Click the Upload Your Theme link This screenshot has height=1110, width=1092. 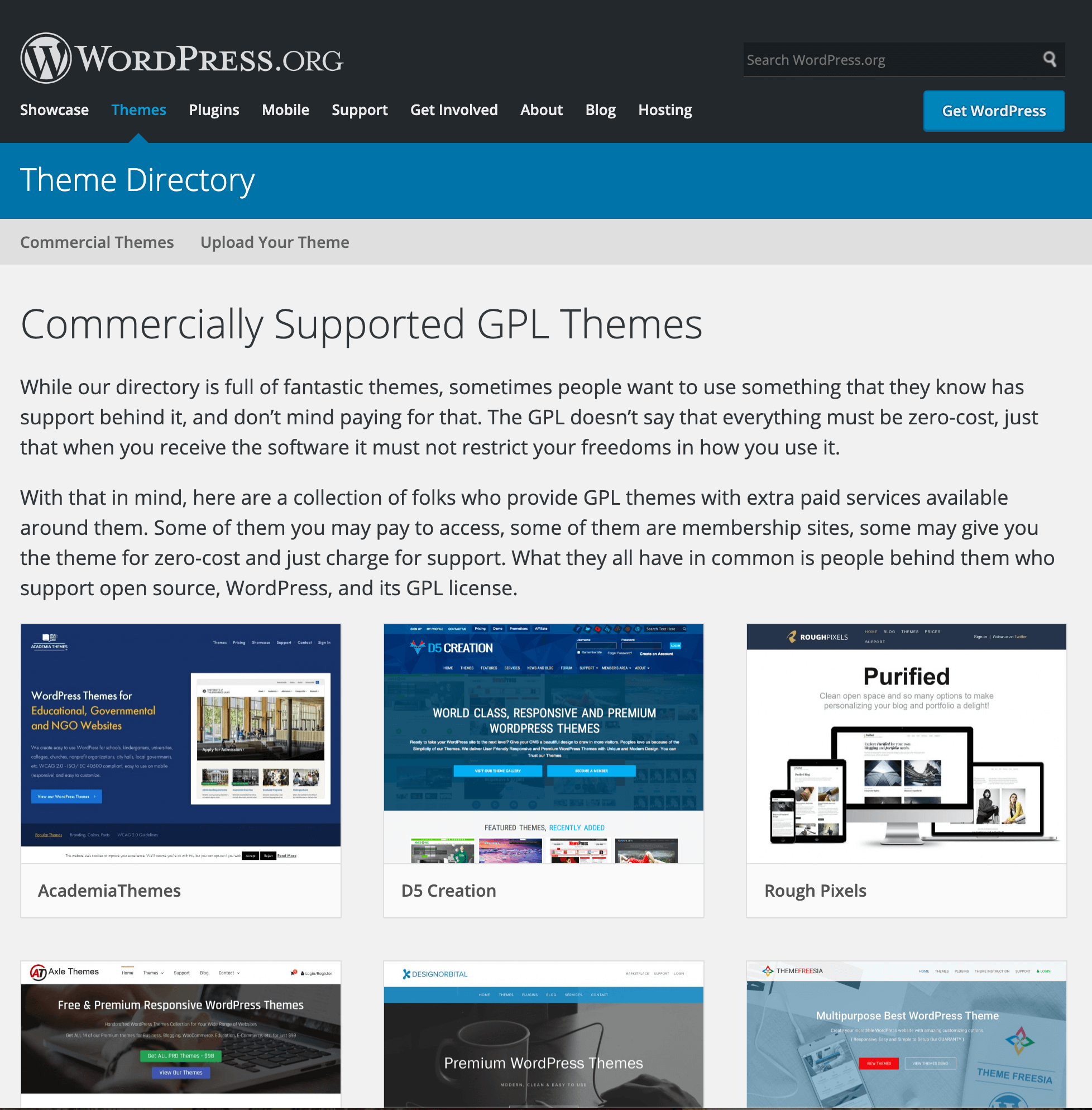(275, 241)
